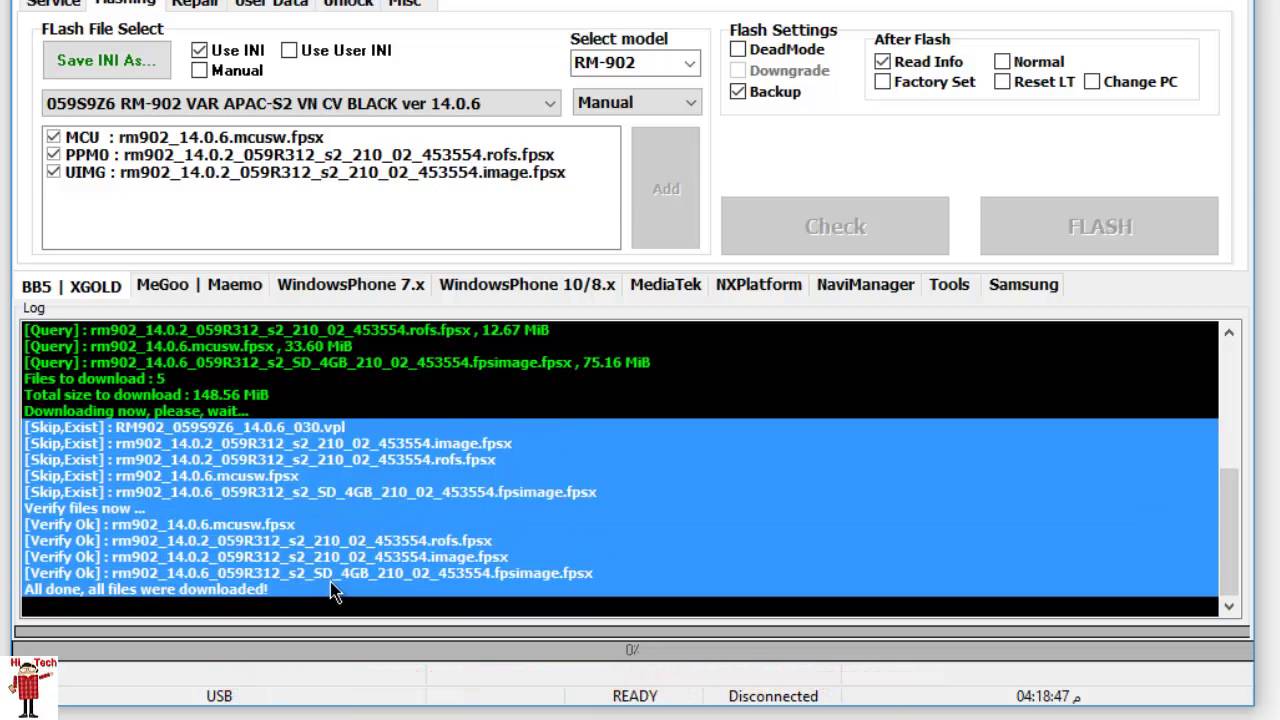
Task: Switch to BB5 | XGOLD tab
Action: pos(72,286)
